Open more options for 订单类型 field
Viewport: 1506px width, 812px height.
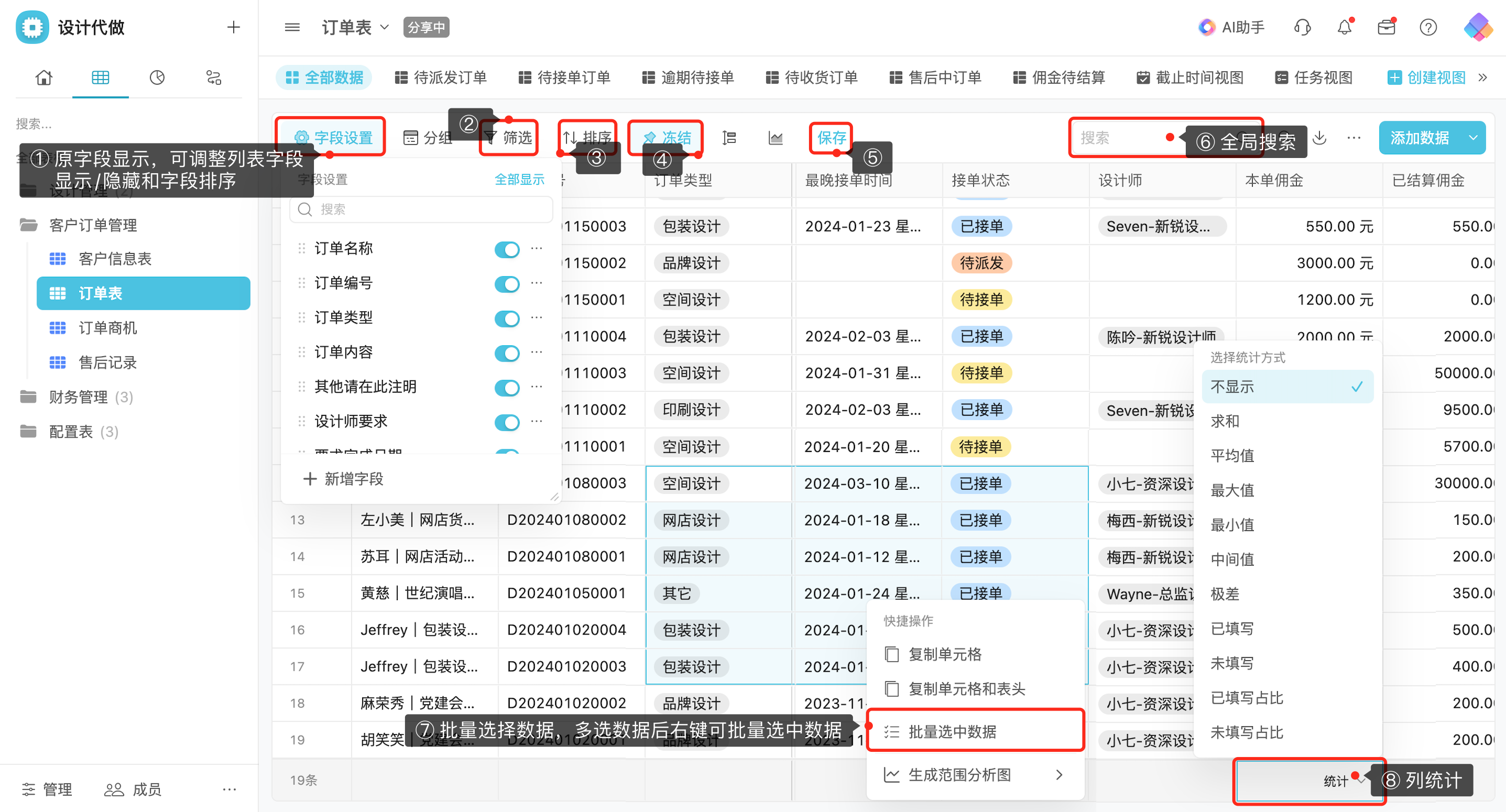536,317
